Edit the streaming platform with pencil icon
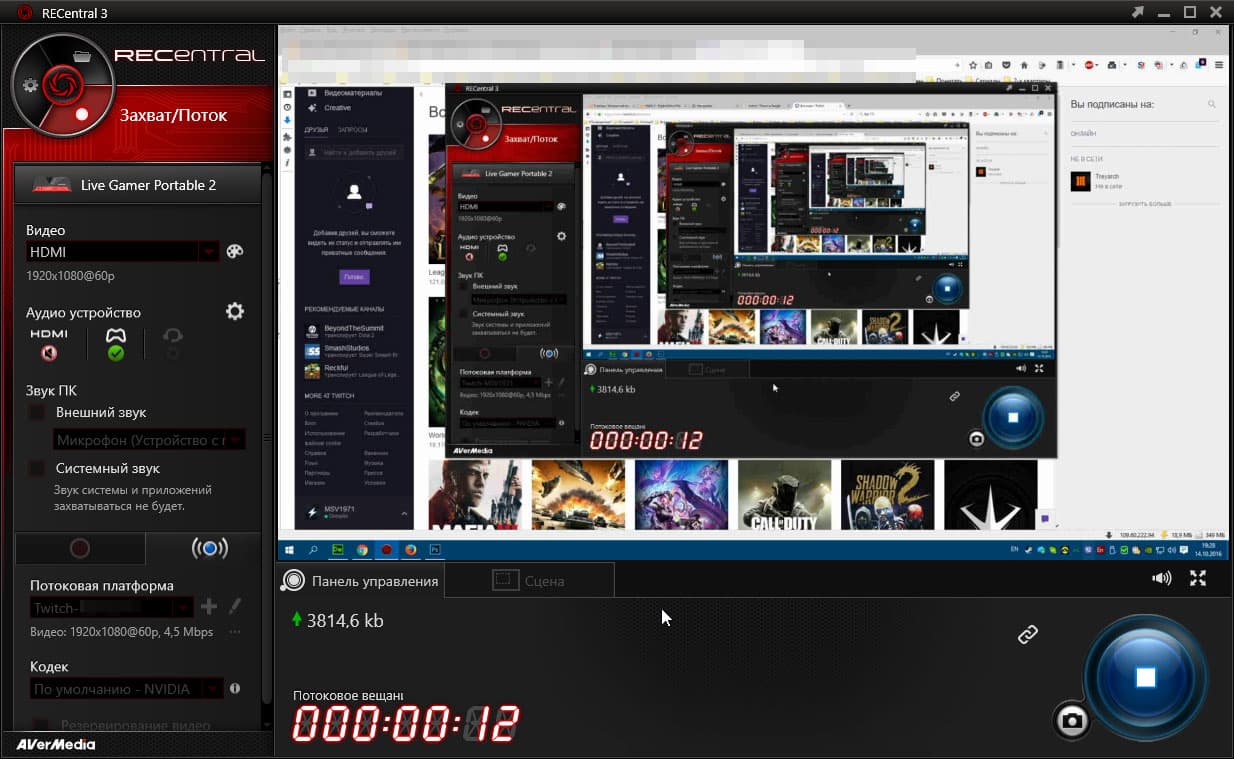 point(235,606)
